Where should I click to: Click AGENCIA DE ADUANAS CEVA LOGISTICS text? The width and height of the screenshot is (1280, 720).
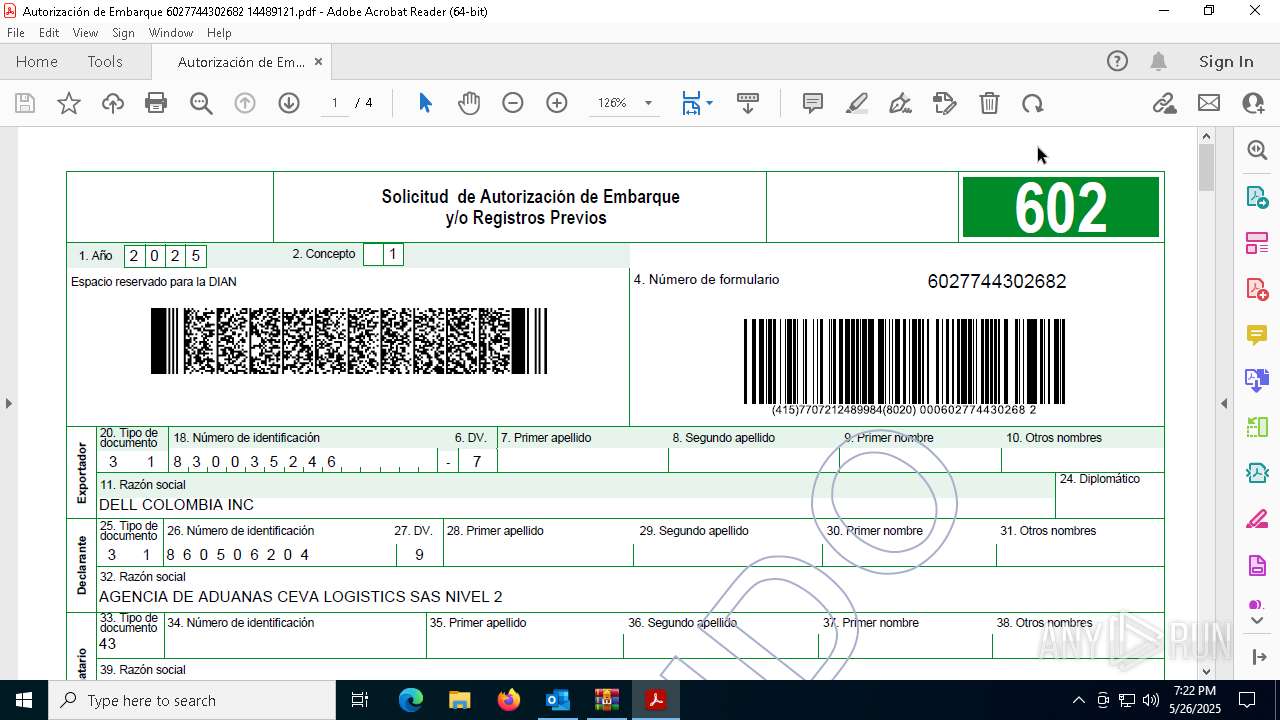pos(300,597)
